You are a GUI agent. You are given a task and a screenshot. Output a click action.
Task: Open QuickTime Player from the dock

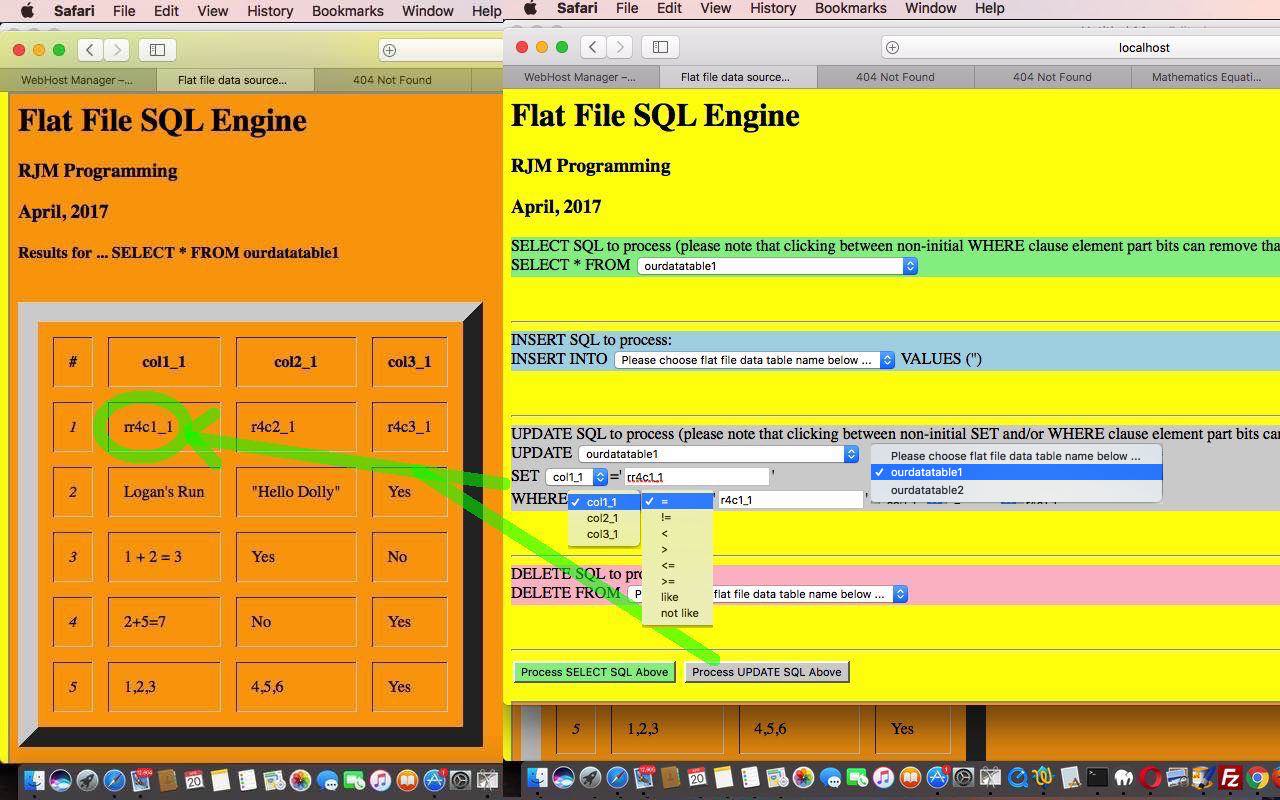(x=1018, y=778)
